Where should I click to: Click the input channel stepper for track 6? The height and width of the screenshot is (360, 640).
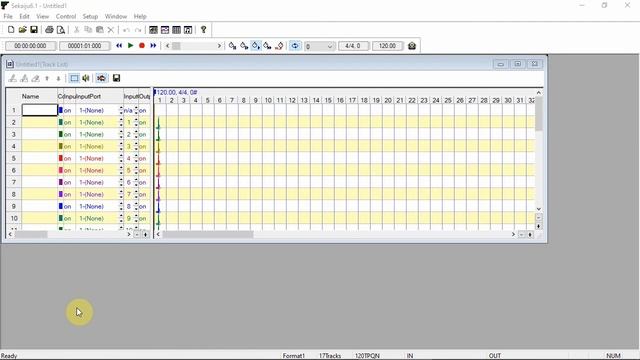[x=136, y=170]
